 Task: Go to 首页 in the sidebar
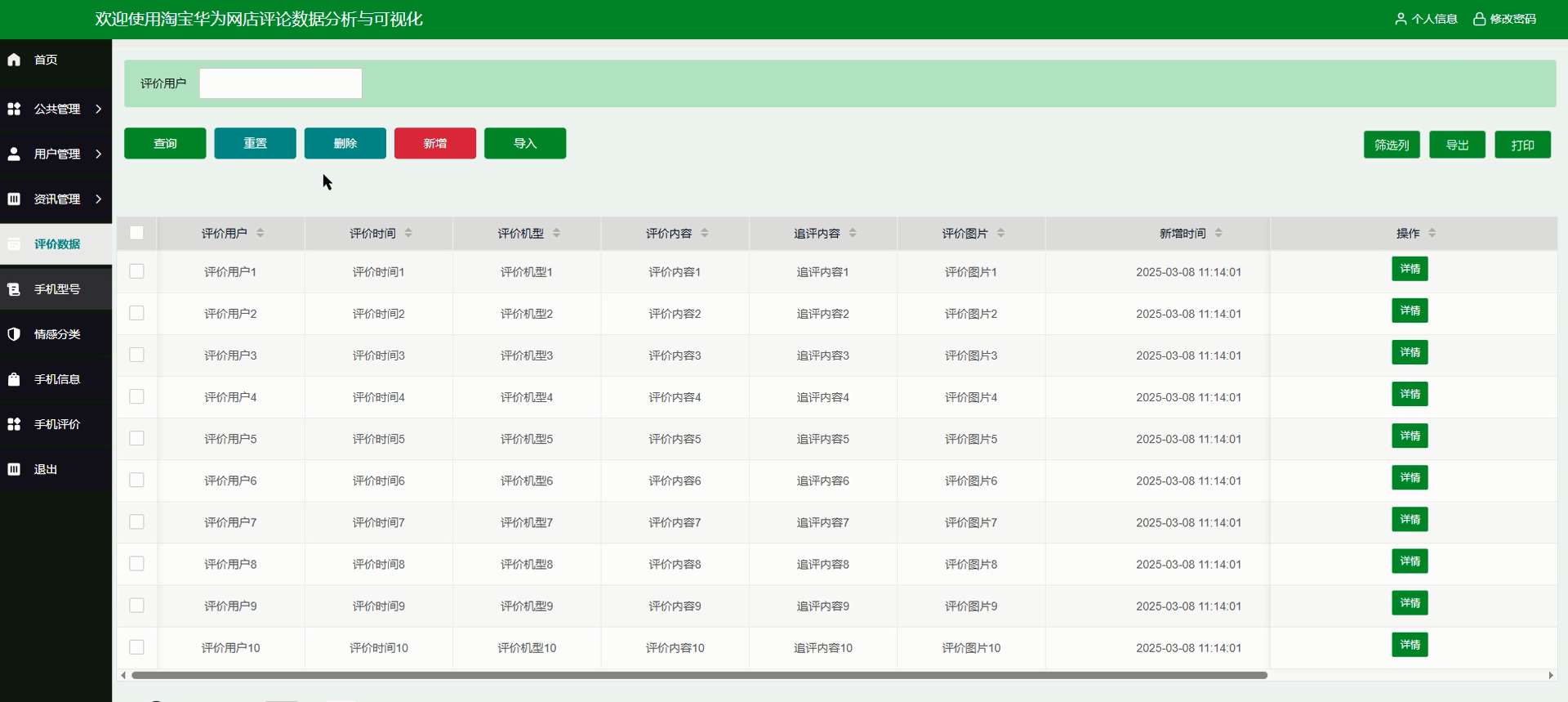[56, 60]
